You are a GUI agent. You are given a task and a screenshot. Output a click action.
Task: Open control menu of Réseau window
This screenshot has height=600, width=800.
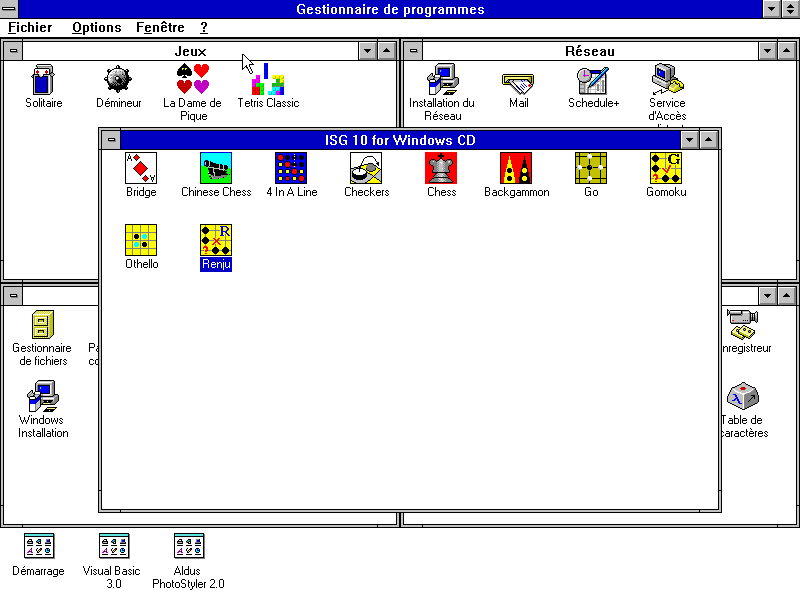coord(413,51)
